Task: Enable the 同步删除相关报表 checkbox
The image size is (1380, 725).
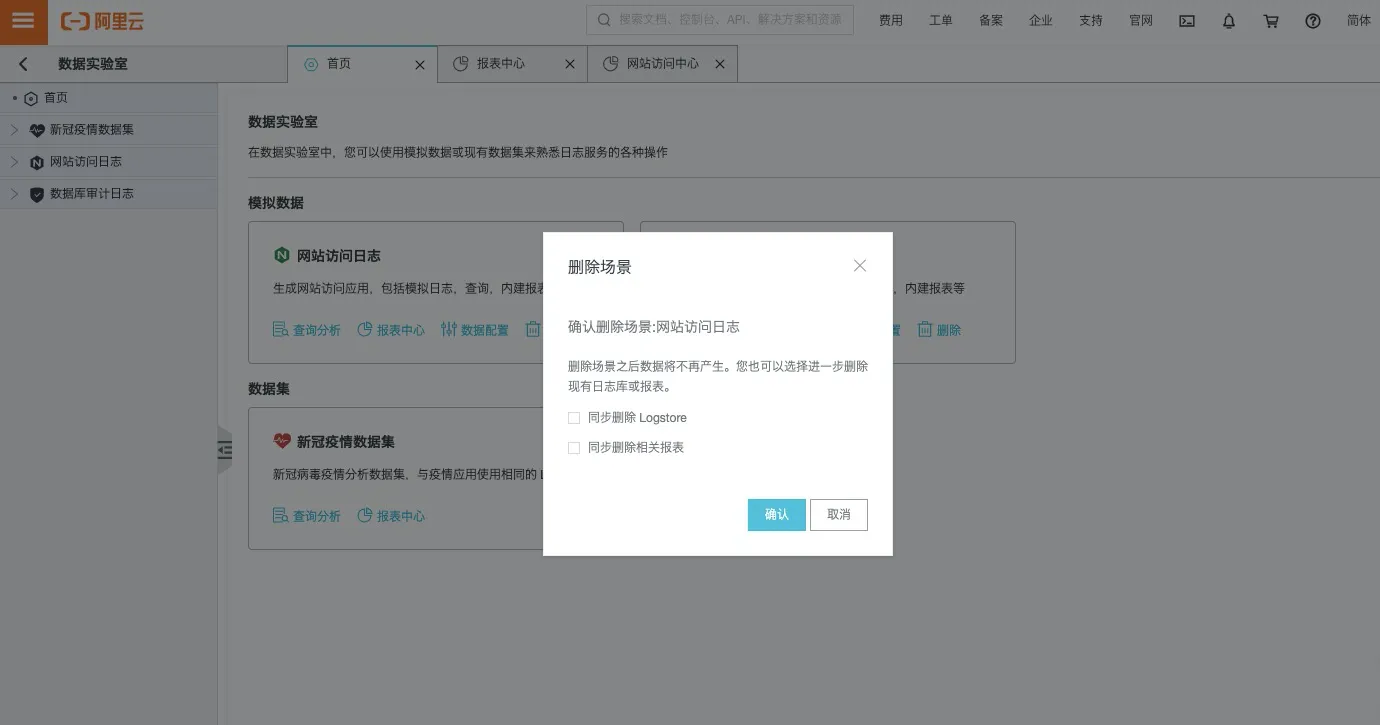Action: pos(574,448)
